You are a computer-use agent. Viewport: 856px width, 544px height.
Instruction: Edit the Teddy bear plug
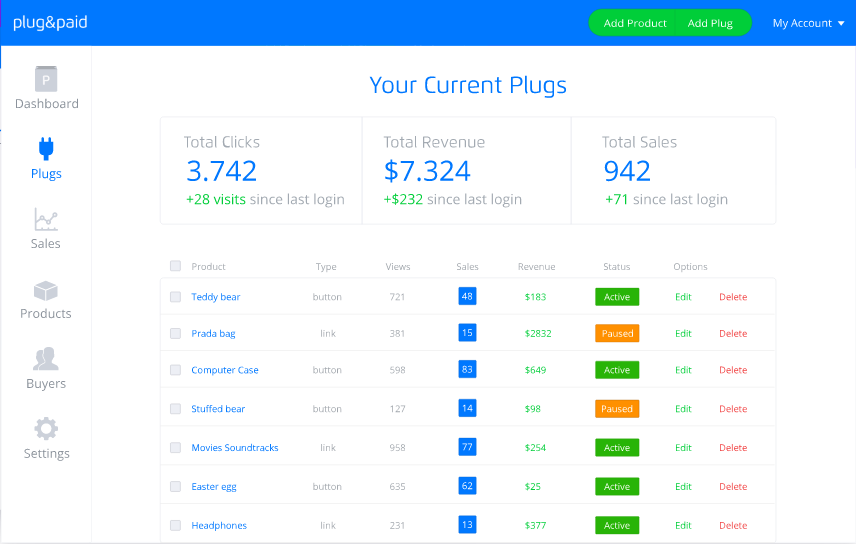point(683,297)
